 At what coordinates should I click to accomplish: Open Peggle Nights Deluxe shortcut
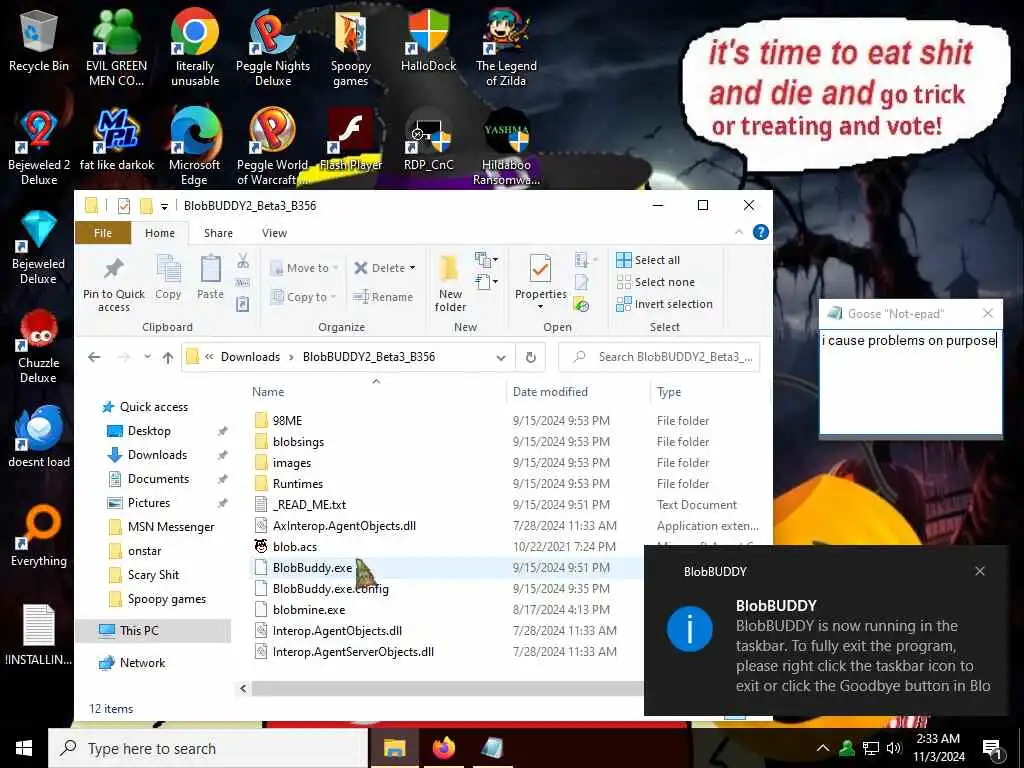coord(272,48)
